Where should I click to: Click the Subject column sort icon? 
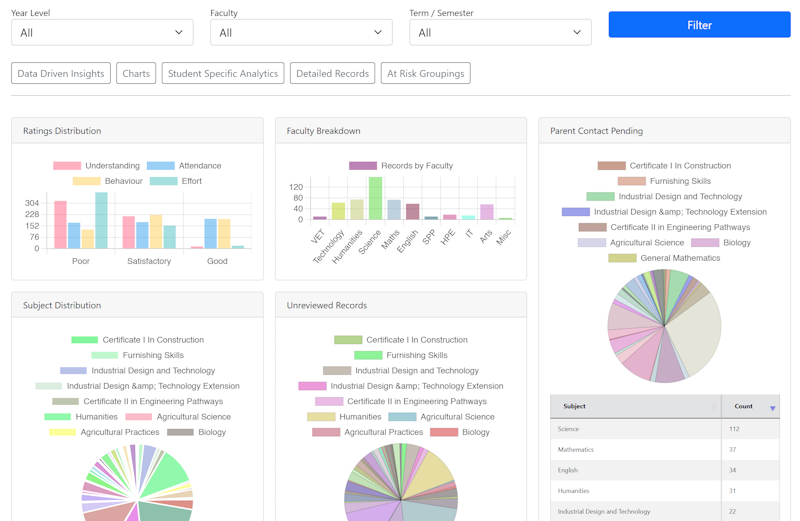714,407
